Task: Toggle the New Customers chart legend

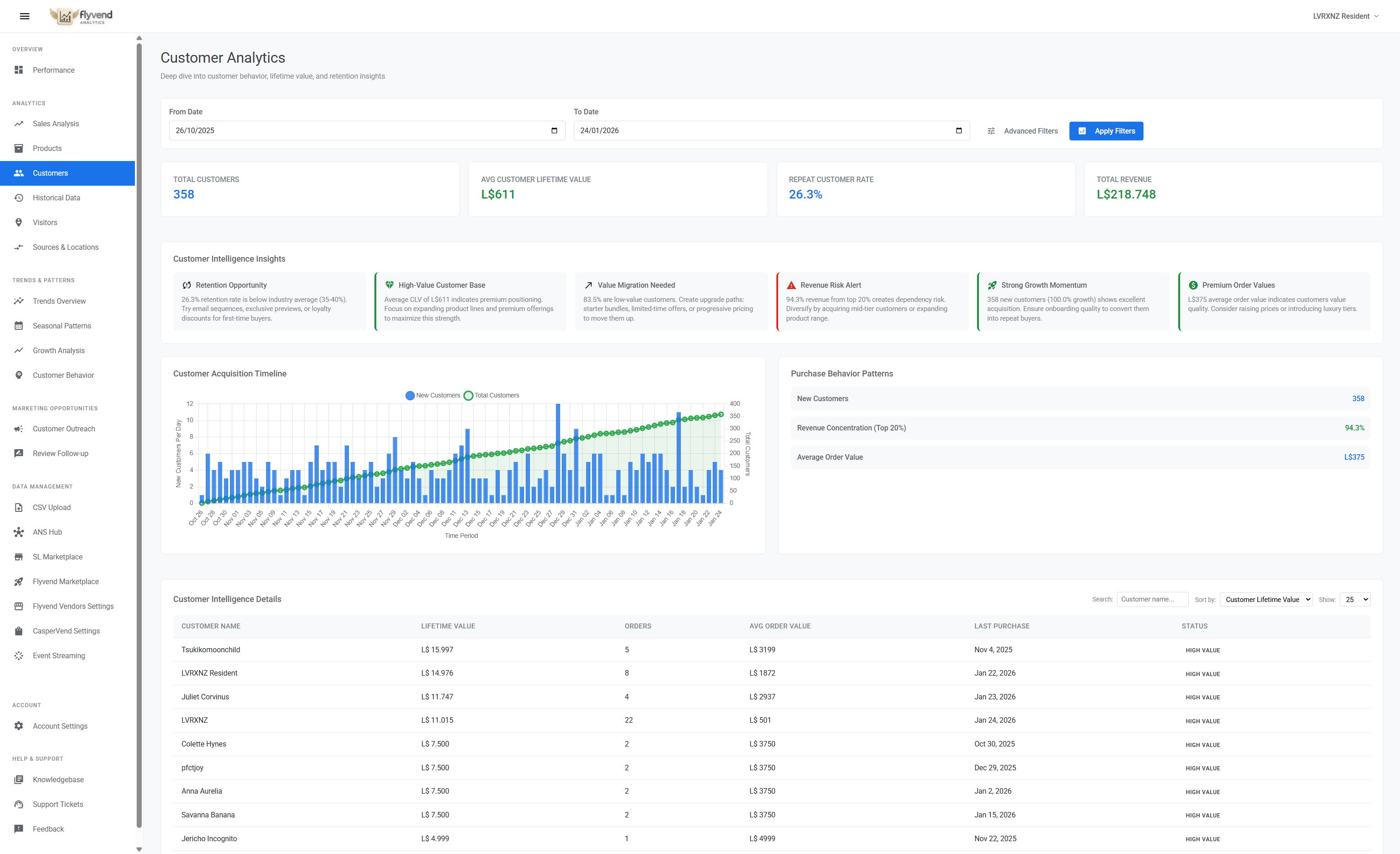Action: click(433, 395)
